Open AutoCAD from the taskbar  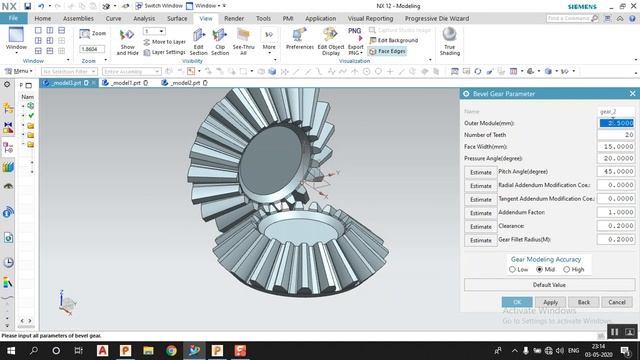click(x=102, y=351)
